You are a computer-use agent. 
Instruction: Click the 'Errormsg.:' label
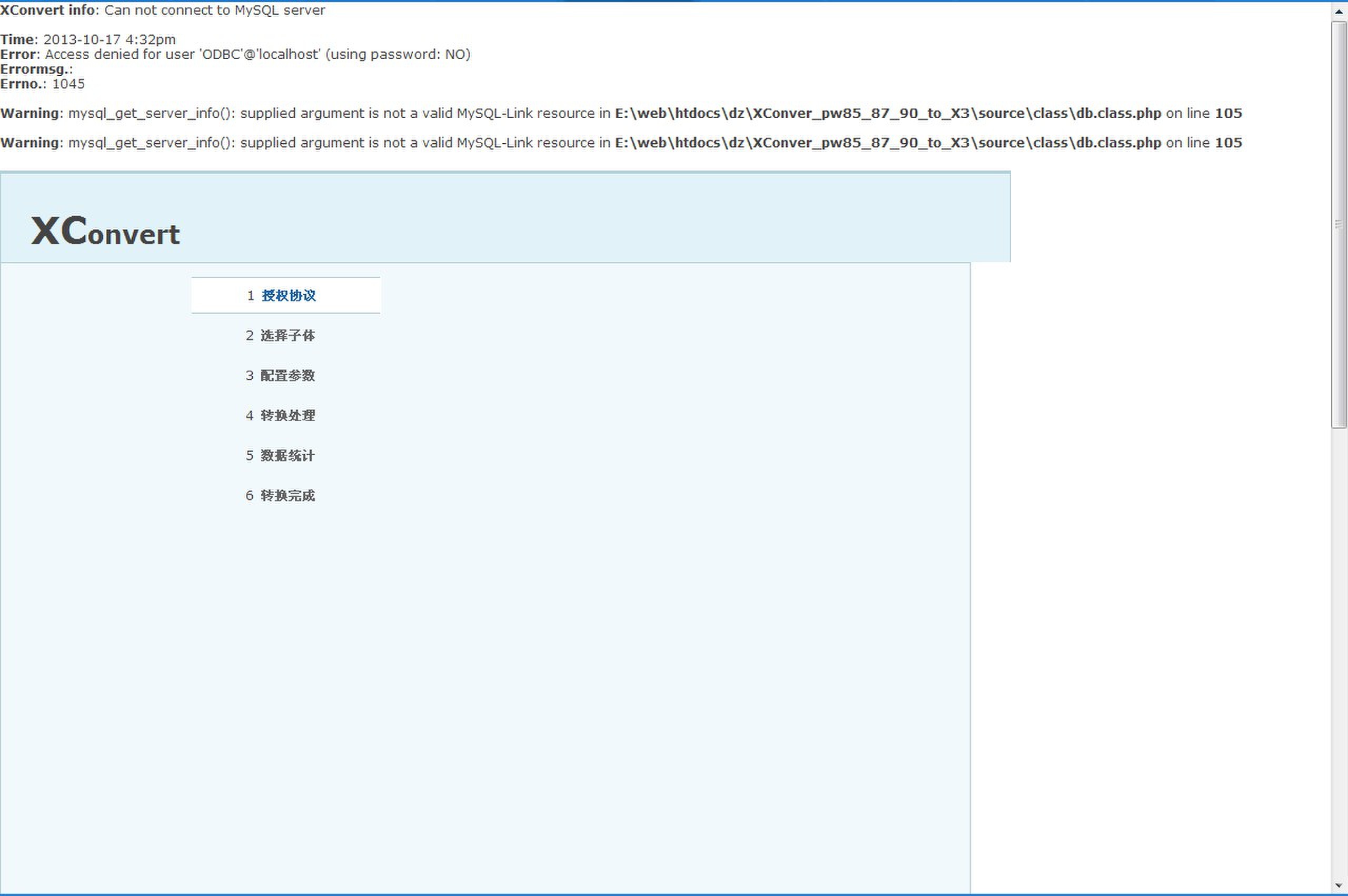point(36,69)
